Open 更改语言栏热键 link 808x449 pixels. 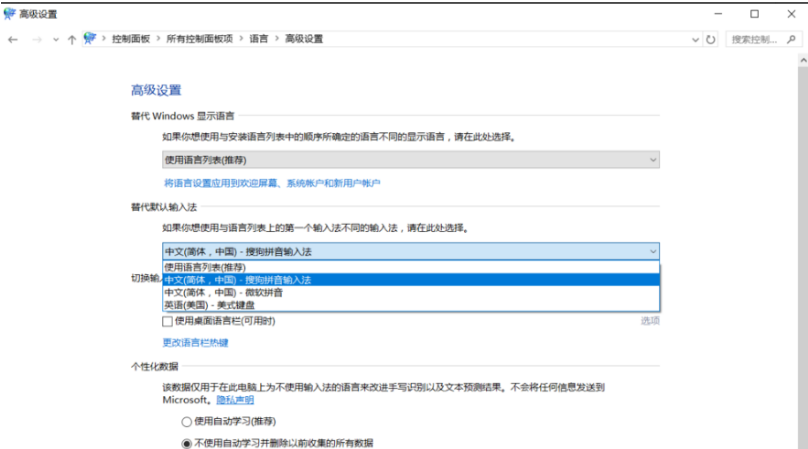click(195, 343)
